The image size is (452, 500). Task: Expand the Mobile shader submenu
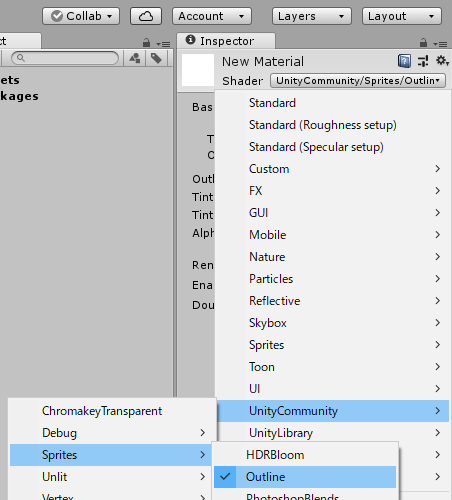coord(332,235)
